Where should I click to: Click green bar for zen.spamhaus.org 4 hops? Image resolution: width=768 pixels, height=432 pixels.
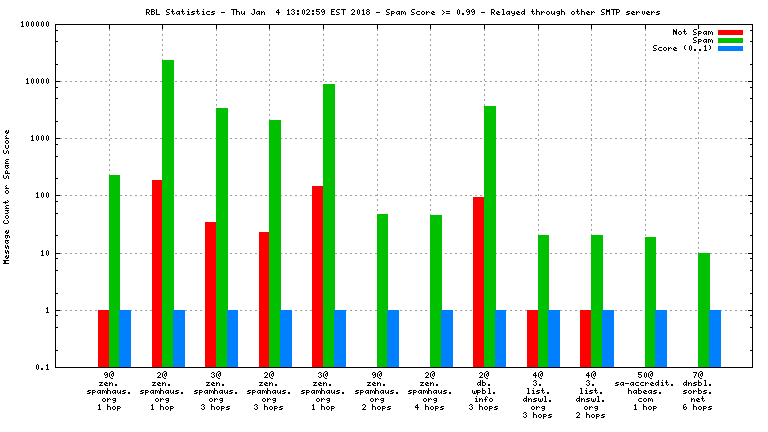[x=436, y=291]
